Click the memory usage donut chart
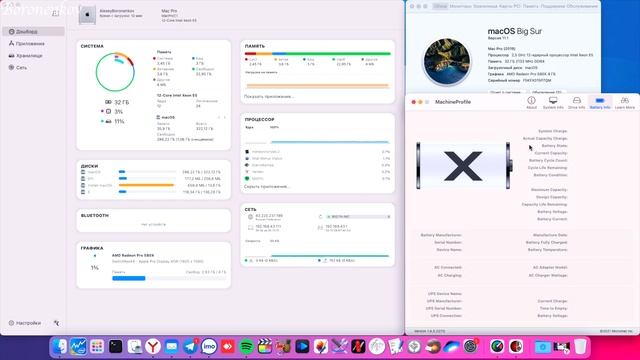The height and width of the screenshot is (360, 640). 115,72
